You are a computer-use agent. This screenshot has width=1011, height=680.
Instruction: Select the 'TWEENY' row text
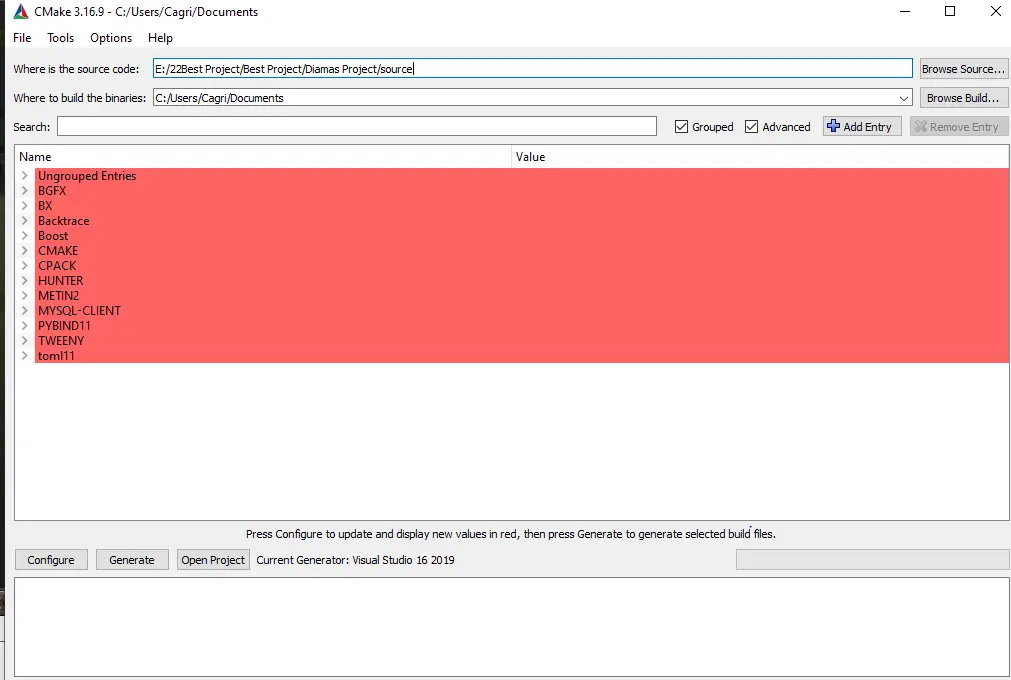click(61, 340)
